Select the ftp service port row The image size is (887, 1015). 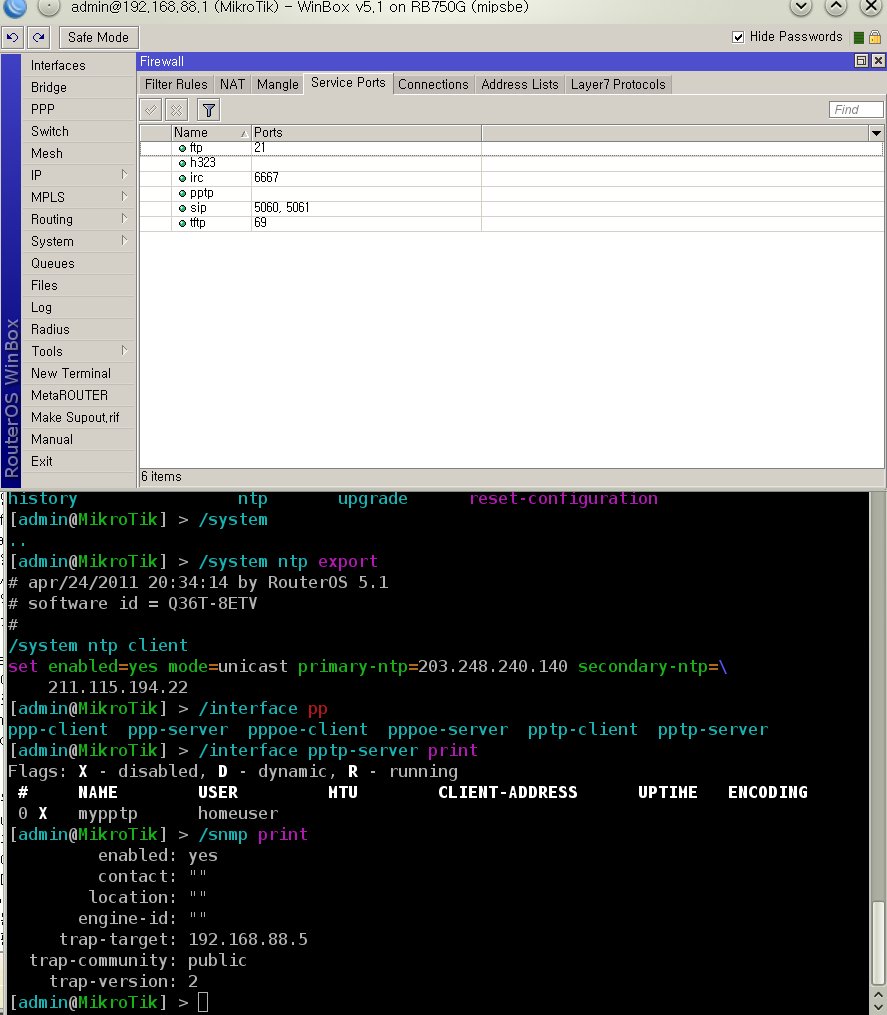[511, 148]
